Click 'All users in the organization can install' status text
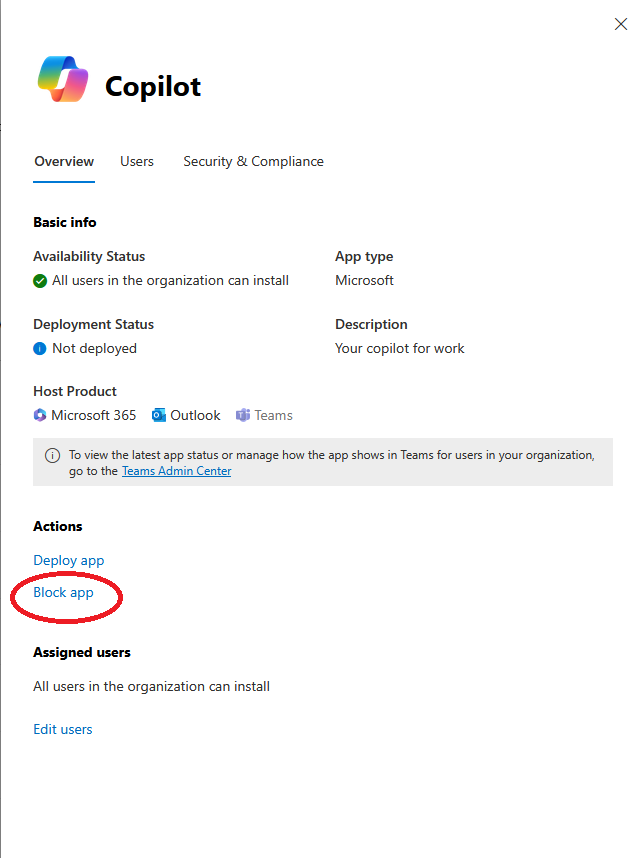 click(170, 281)
